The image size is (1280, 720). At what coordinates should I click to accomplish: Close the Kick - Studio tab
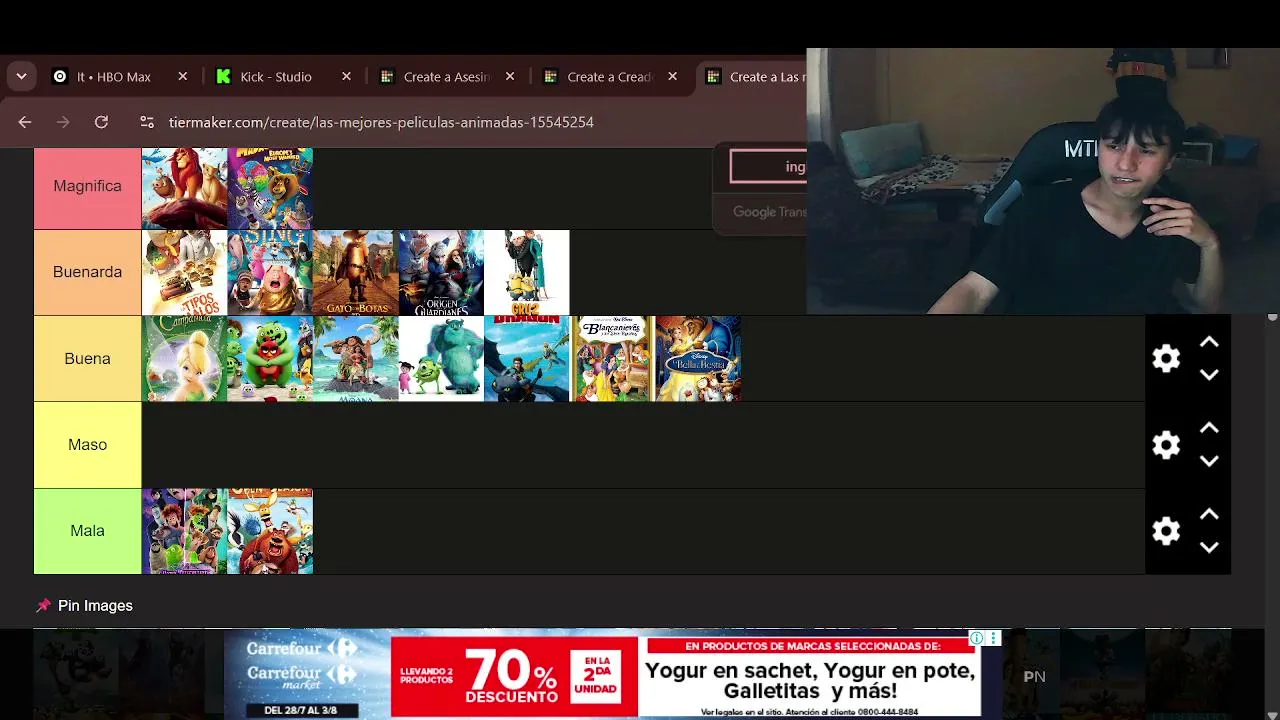coord(347,76)
